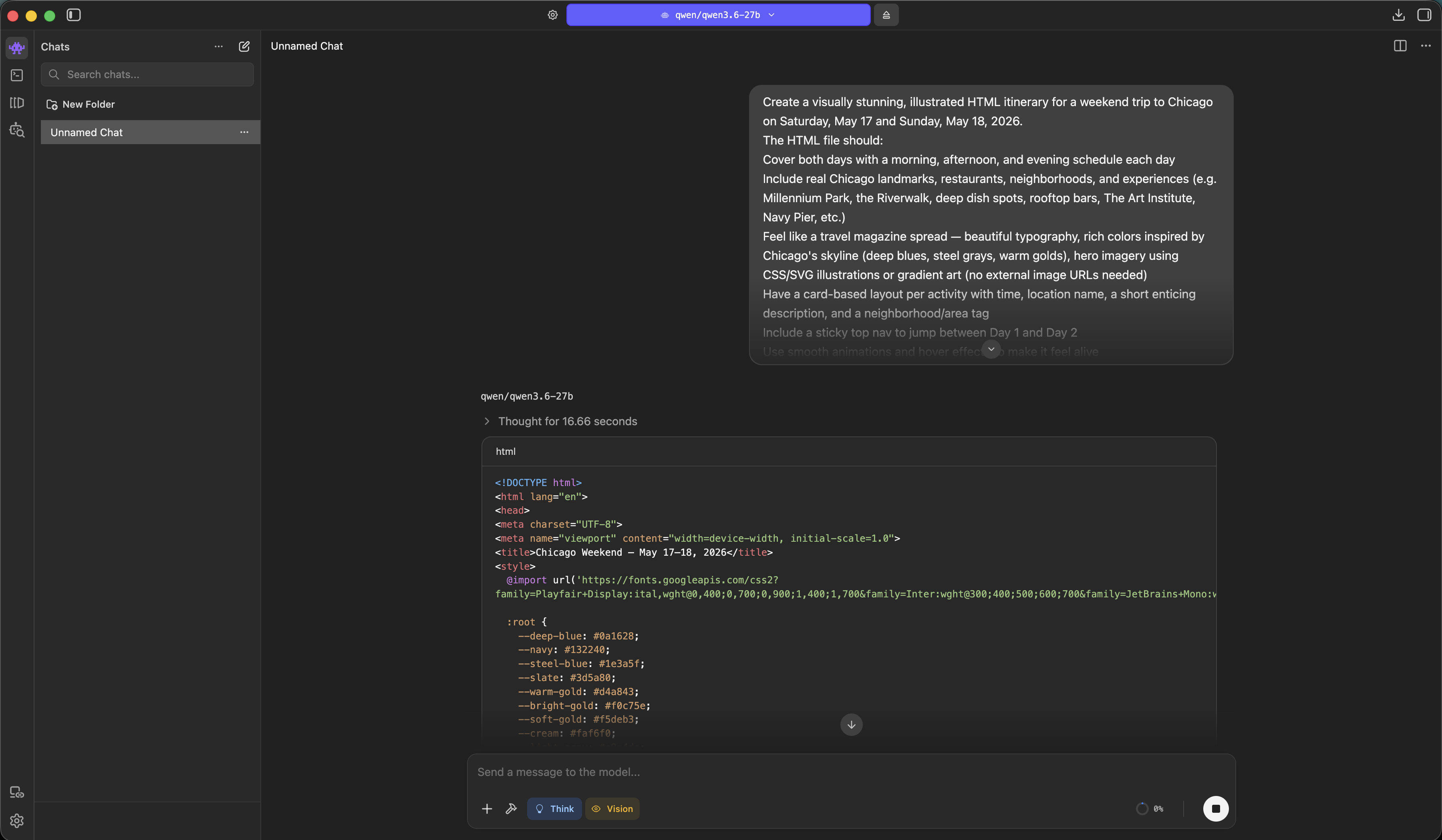Toggle split view icon in chat header
Viewport: 1442px width, 840px height.
pyautogui.click(x=1400, y=46)
